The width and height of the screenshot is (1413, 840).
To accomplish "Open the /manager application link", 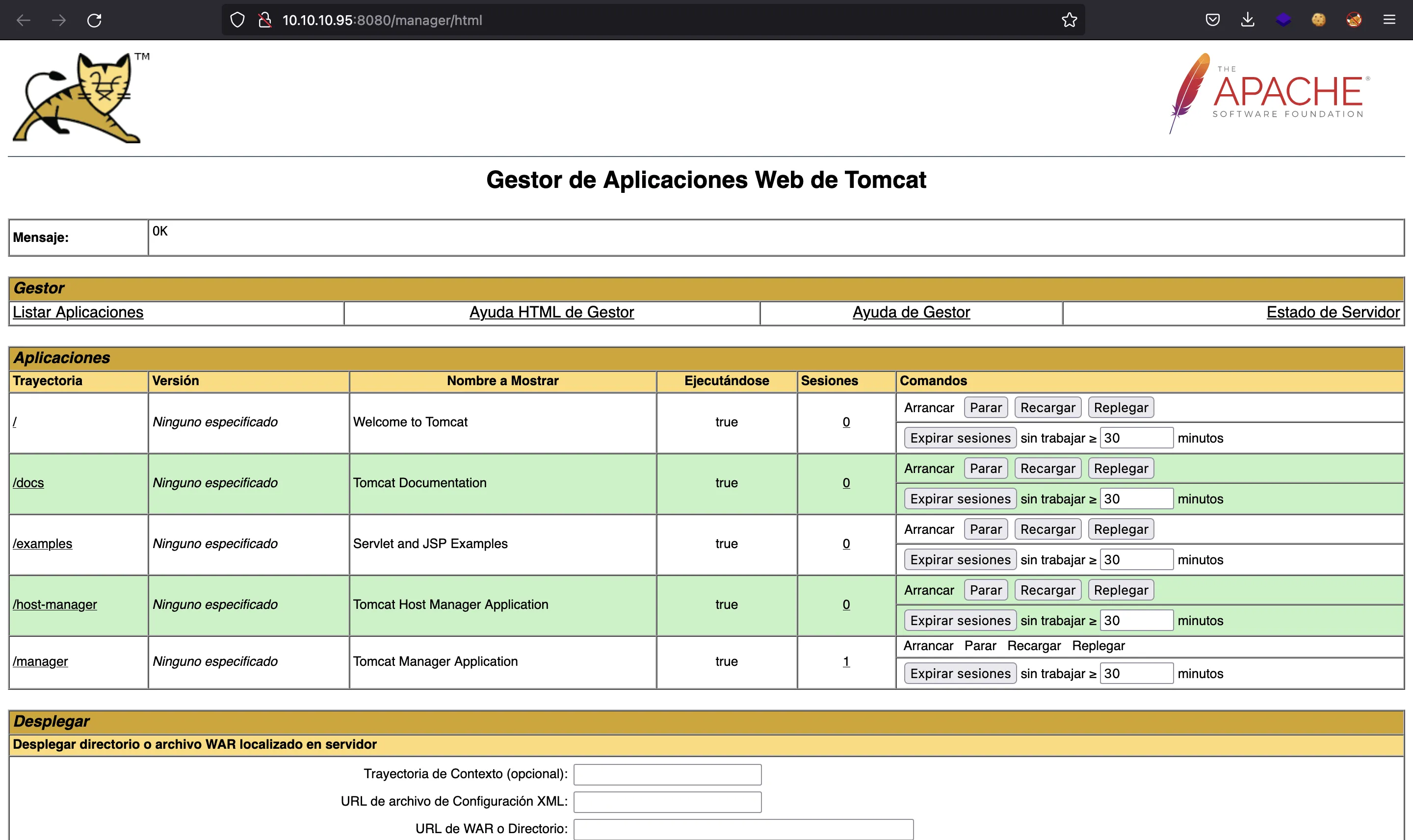I will (40, 662).
